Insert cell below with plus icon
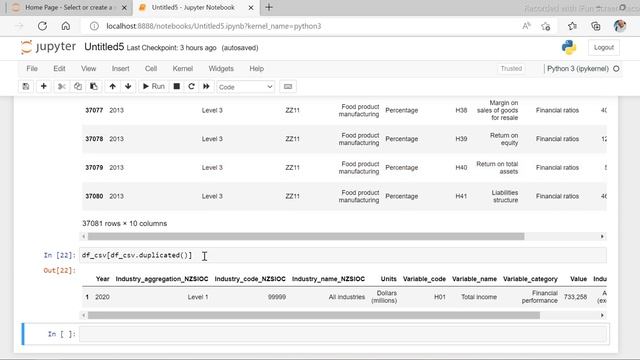 coord(44,87)
